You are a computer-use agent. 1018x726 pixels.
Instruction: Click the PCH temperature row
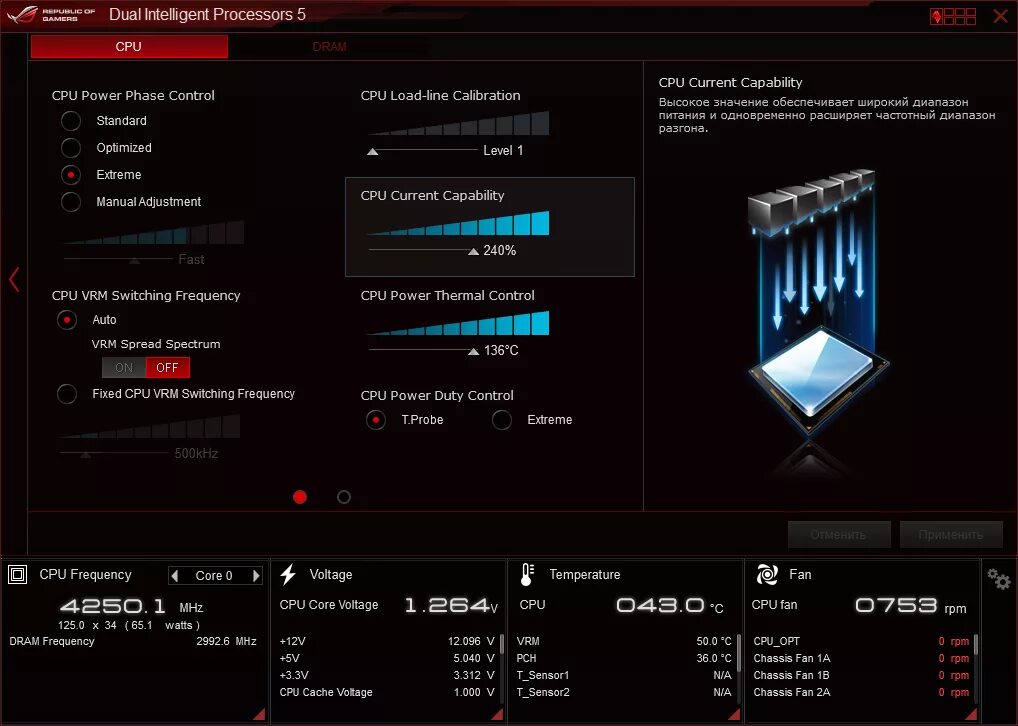(x=624, y=658)
